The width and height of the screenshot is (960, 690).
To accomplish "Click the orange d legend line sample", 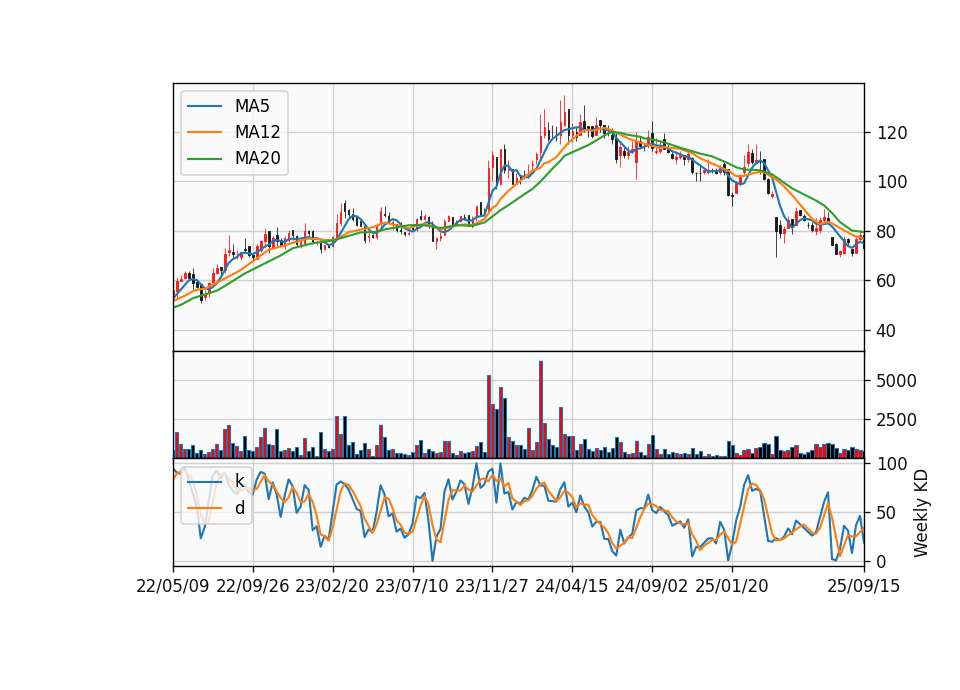I will click(204, 508).
